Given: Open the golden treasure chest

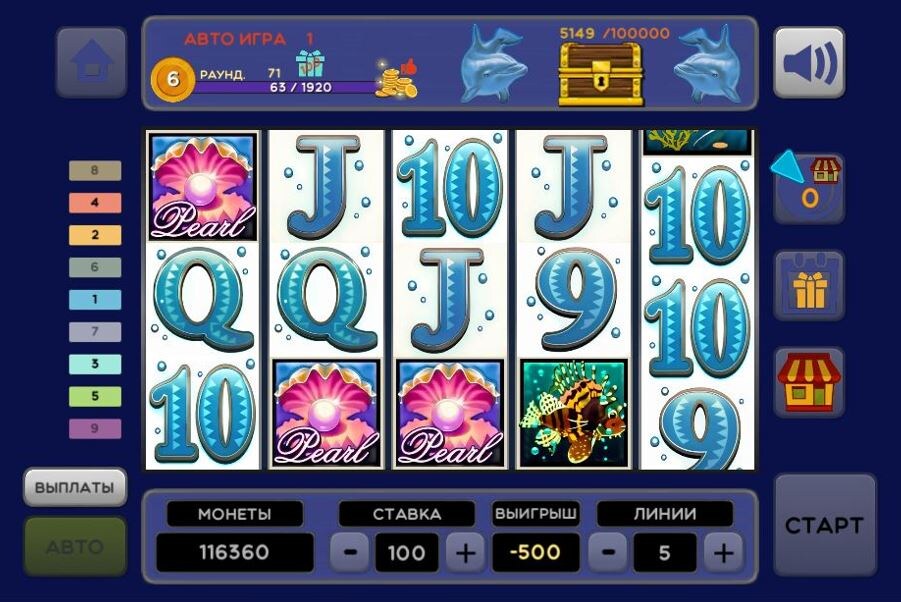Looking at the screenshot, I should tap(601, 75).
